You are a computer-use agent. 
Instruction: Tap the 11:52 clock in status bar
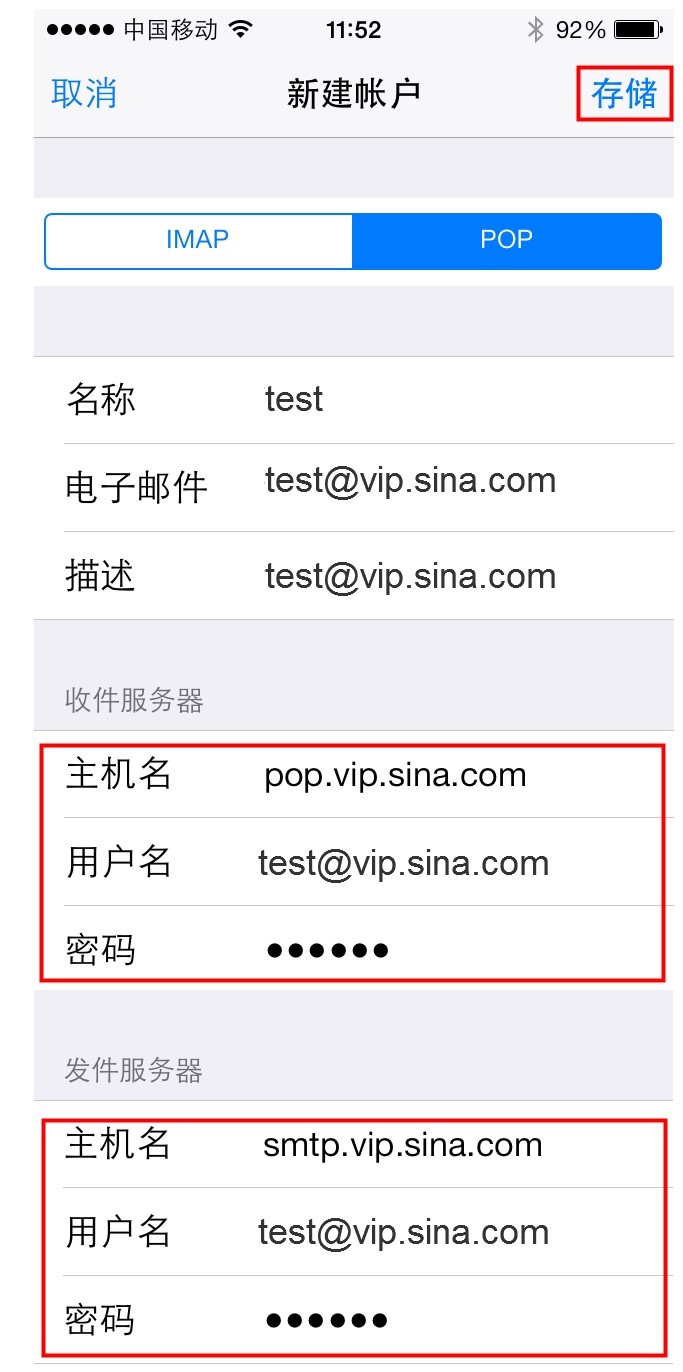pos(353,30)
